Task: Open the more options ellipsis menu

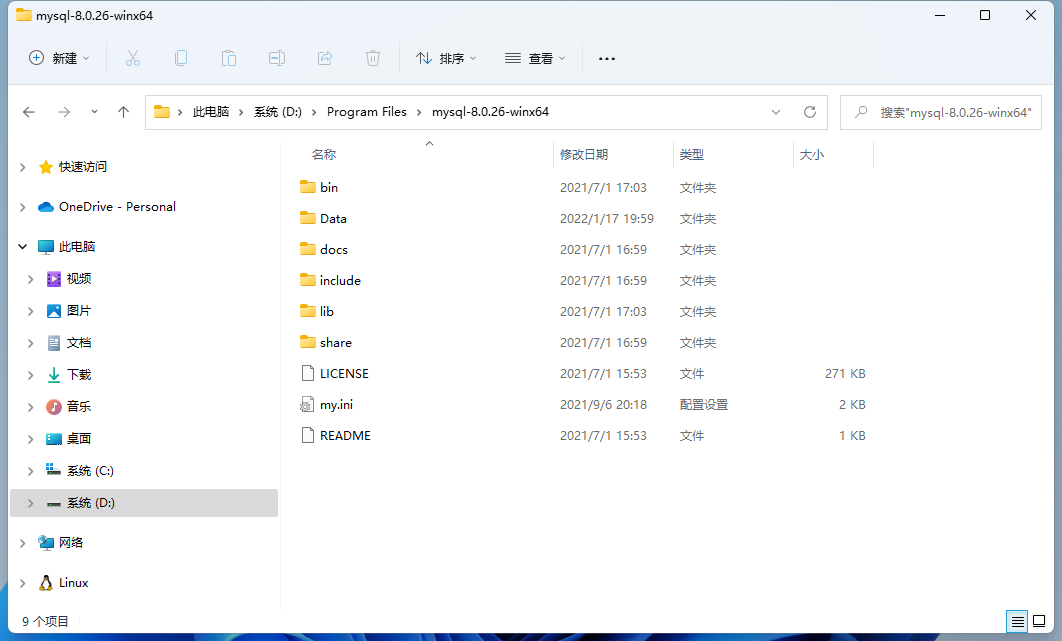Action: [607, 59]
